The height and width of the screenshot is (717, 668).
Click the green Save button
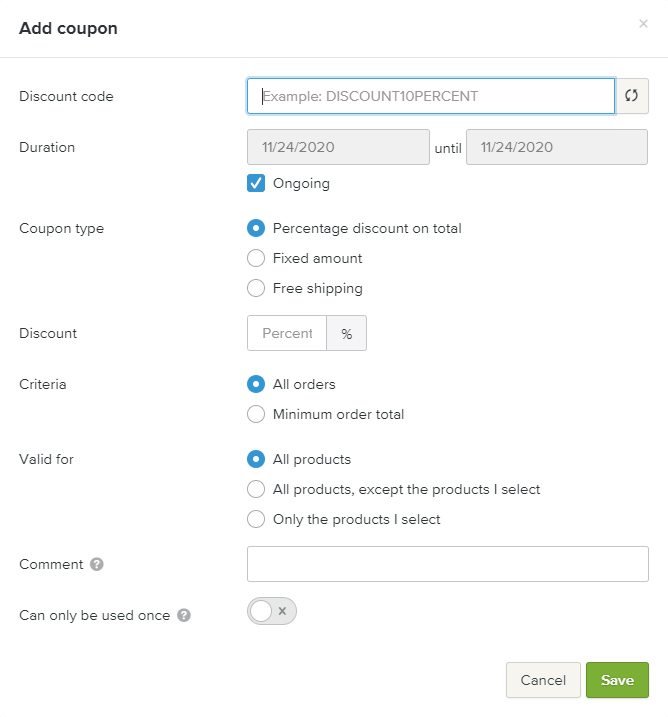(617, 680)
